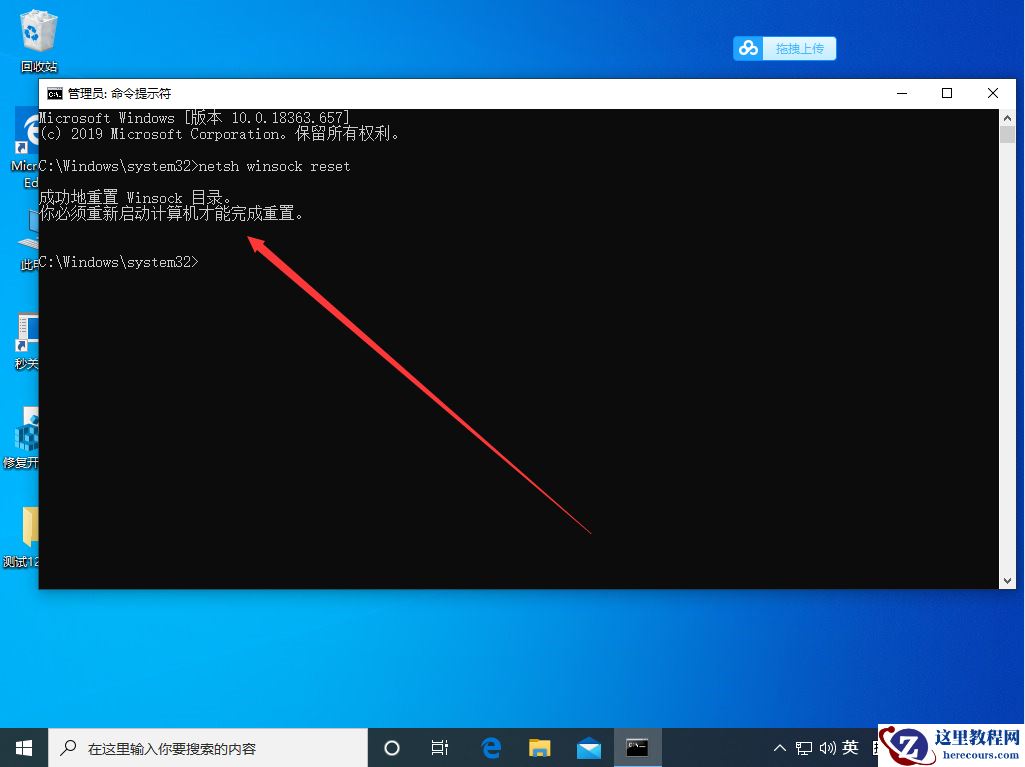Open the network icon in the tray

(803, 747)
